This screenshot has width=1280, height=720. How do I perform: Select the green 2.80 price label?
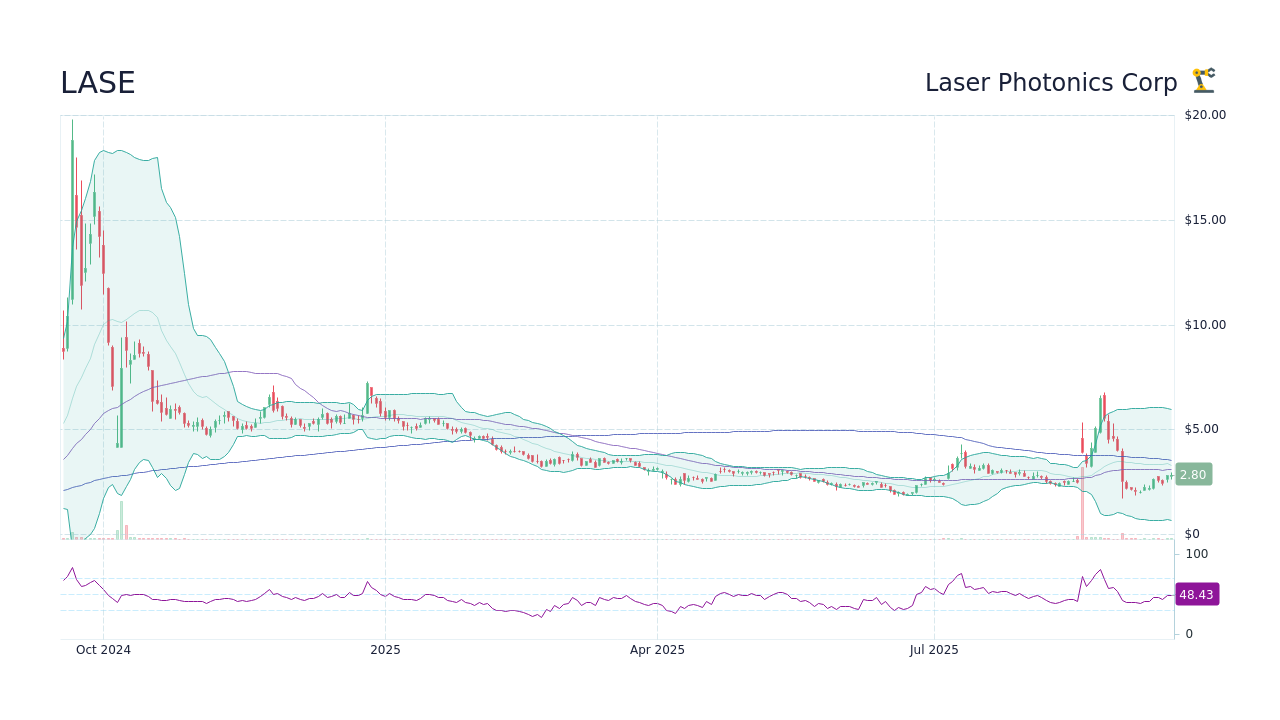pos(1192,474)
